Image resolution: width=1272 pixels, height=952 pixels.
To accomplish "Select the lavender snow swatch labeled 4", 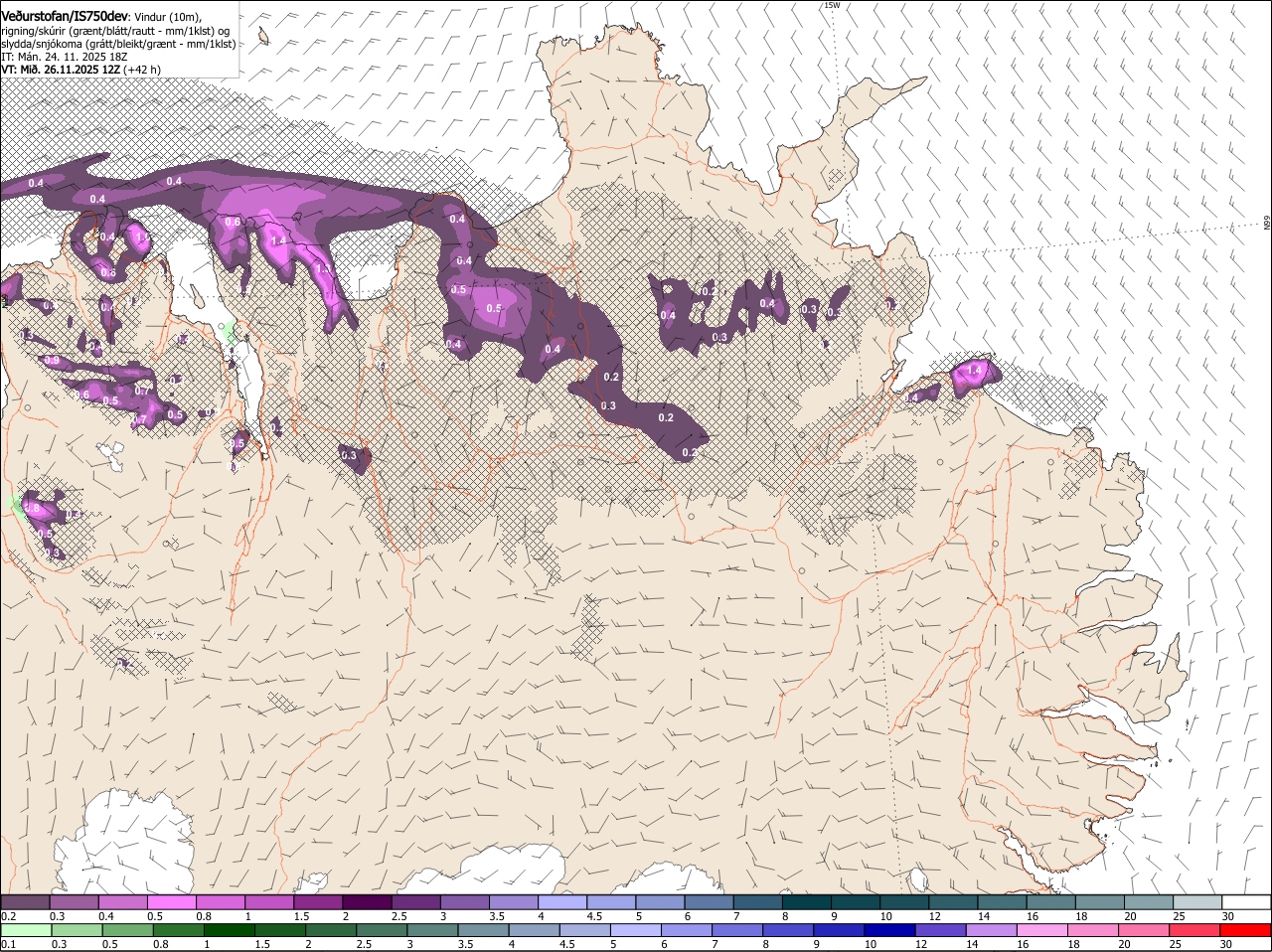I will 562,901.
